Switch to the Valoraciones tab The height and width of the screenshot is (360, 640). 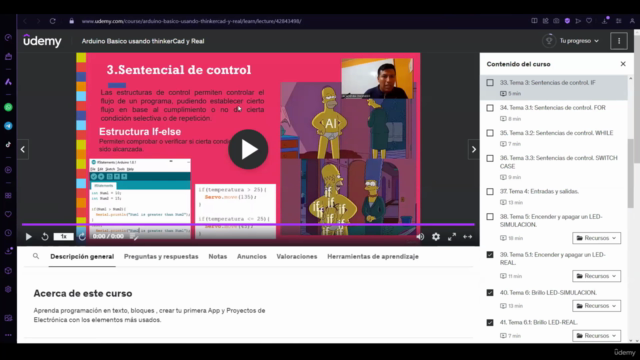(x=297, y=256)
